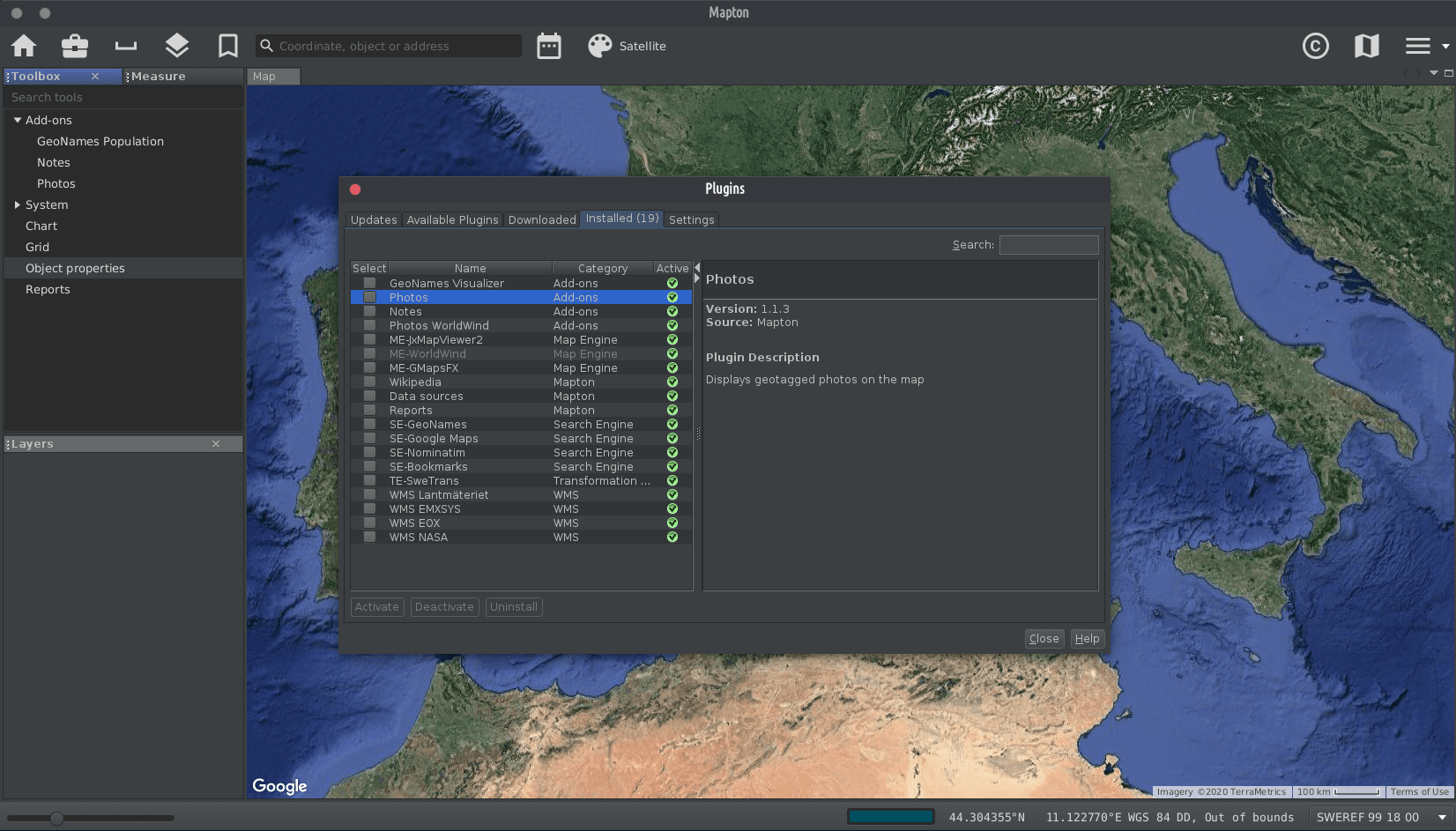
Task: Collapse the Add-ons tree node
Action: [x=18, y=120]
